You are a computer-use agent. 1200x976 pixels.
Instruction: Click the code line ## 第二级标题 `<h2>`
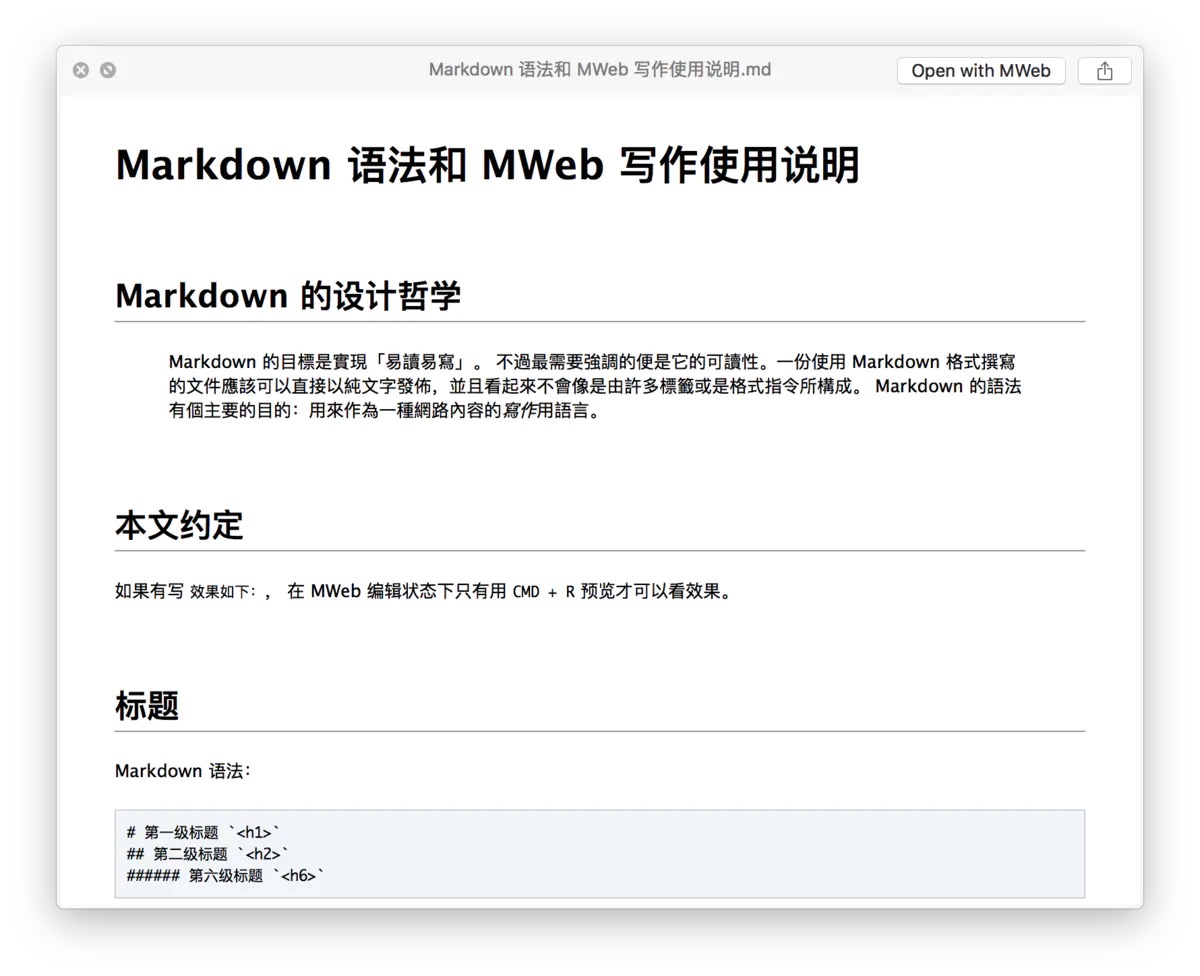[208, 854]
